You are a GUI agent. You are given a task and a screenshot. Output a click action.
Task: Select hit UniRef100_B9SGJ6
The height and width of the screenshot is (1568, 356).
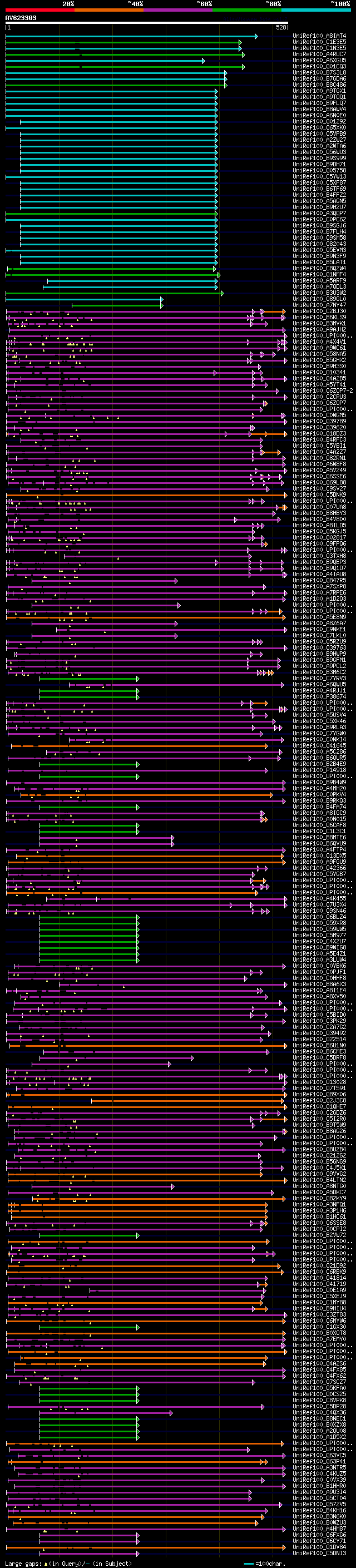coord(319,225)
